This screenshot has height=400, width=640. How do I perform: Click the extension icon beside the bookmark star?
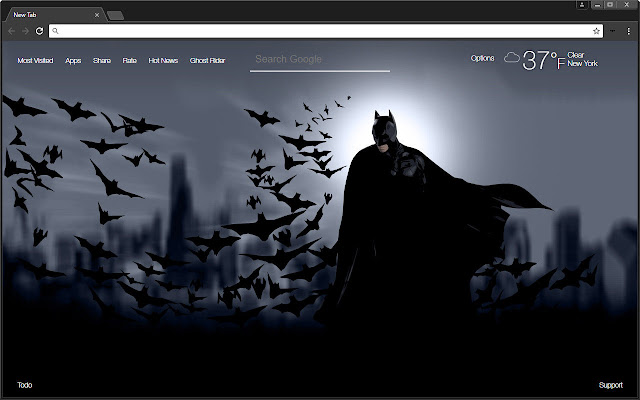click(613, 31)
